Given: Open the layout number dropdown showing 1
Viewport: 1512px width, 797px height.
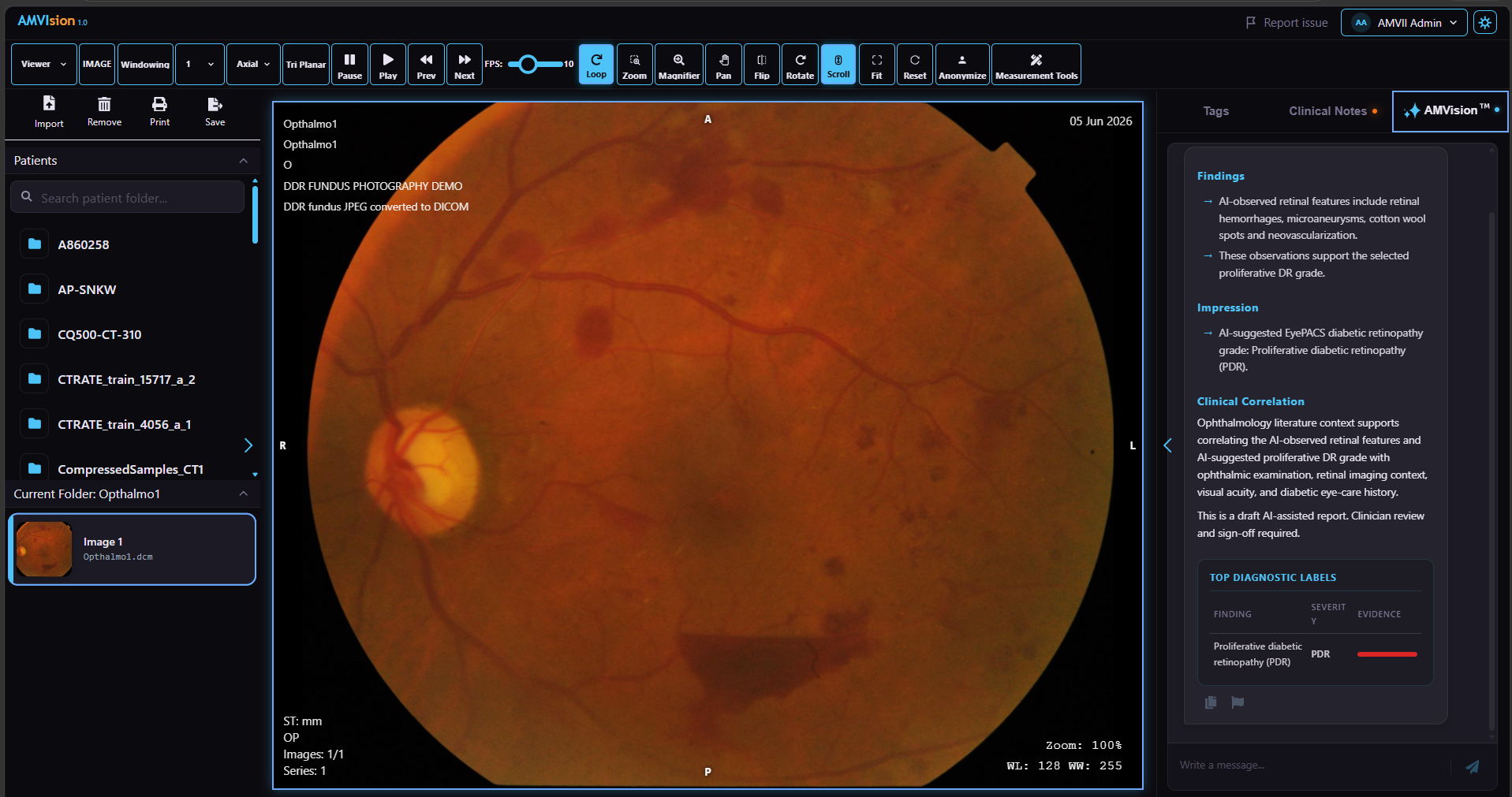Looking at the screenshot, I should [x=200, y=65].
